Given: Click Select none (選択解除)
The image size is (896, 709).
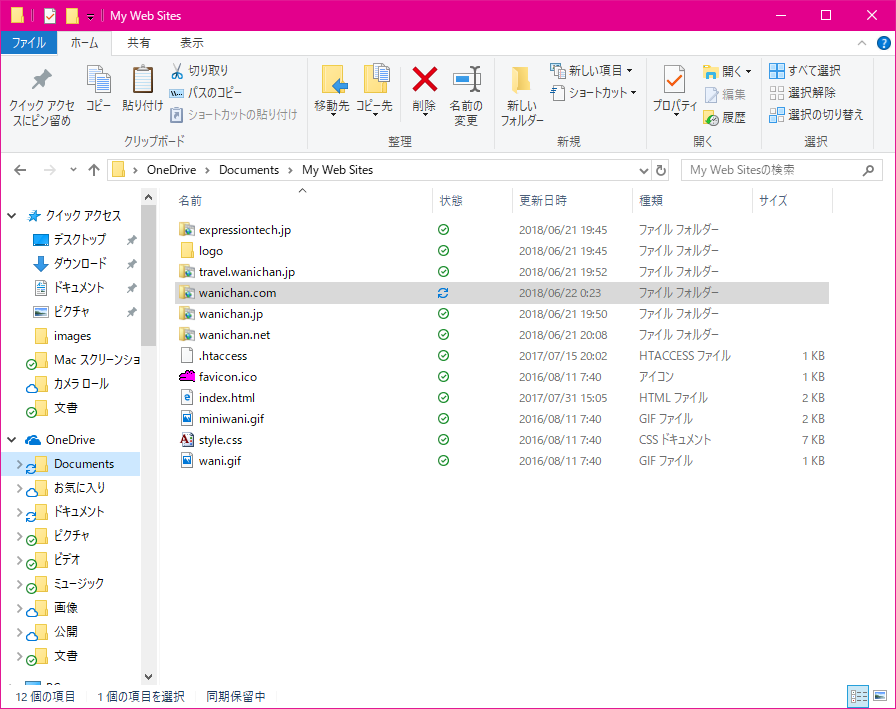Looking at the screenshot, I should (802, 93).
